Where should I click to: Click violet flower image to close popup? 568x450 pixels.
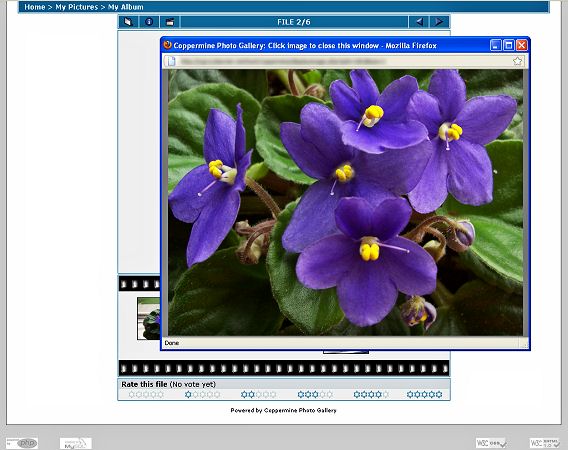[x=345, y=203]
